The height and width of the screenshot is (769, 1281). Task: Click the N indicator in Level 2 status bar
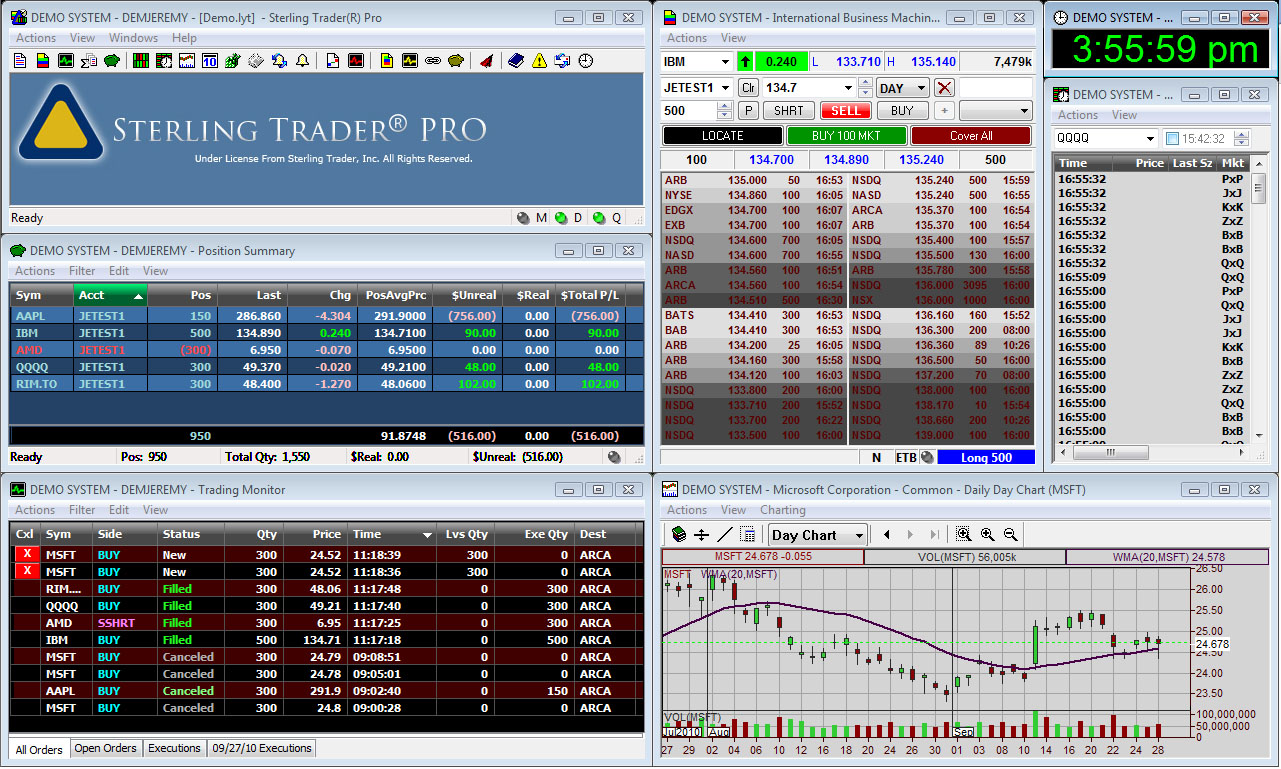pos(876,458)
